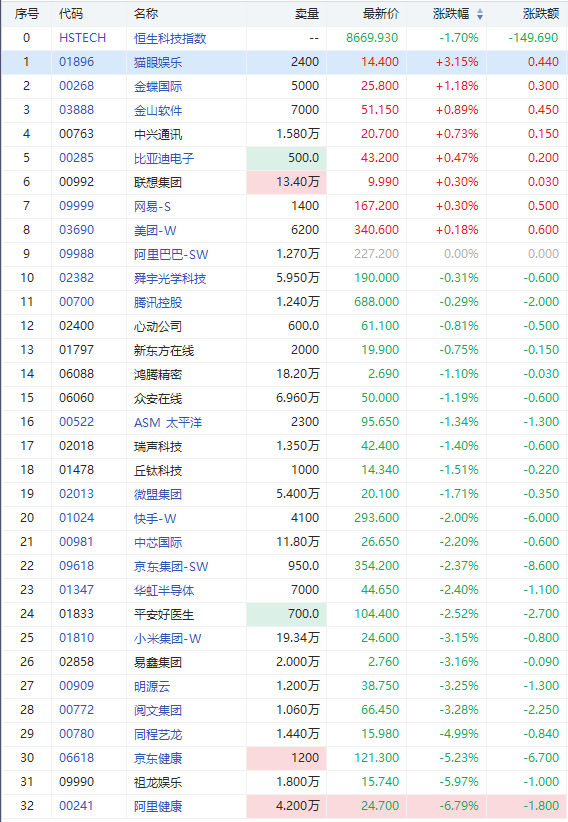Open 阿里巴巴-SW stock name
568x822 pixels.
pyautogui.click(x=171, y=255)
